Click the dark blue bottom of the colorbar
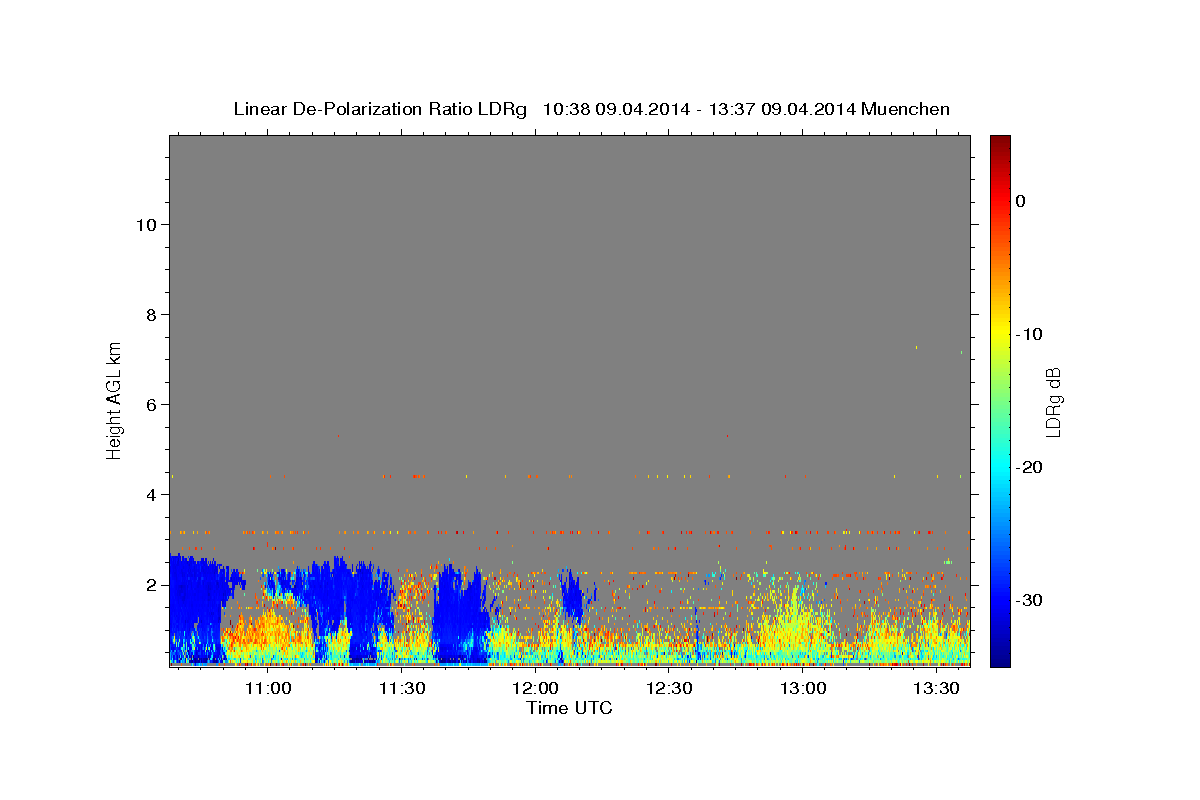Viewport: 1200px width, 800px height. pyautogui.click(x=1000, y=655)
